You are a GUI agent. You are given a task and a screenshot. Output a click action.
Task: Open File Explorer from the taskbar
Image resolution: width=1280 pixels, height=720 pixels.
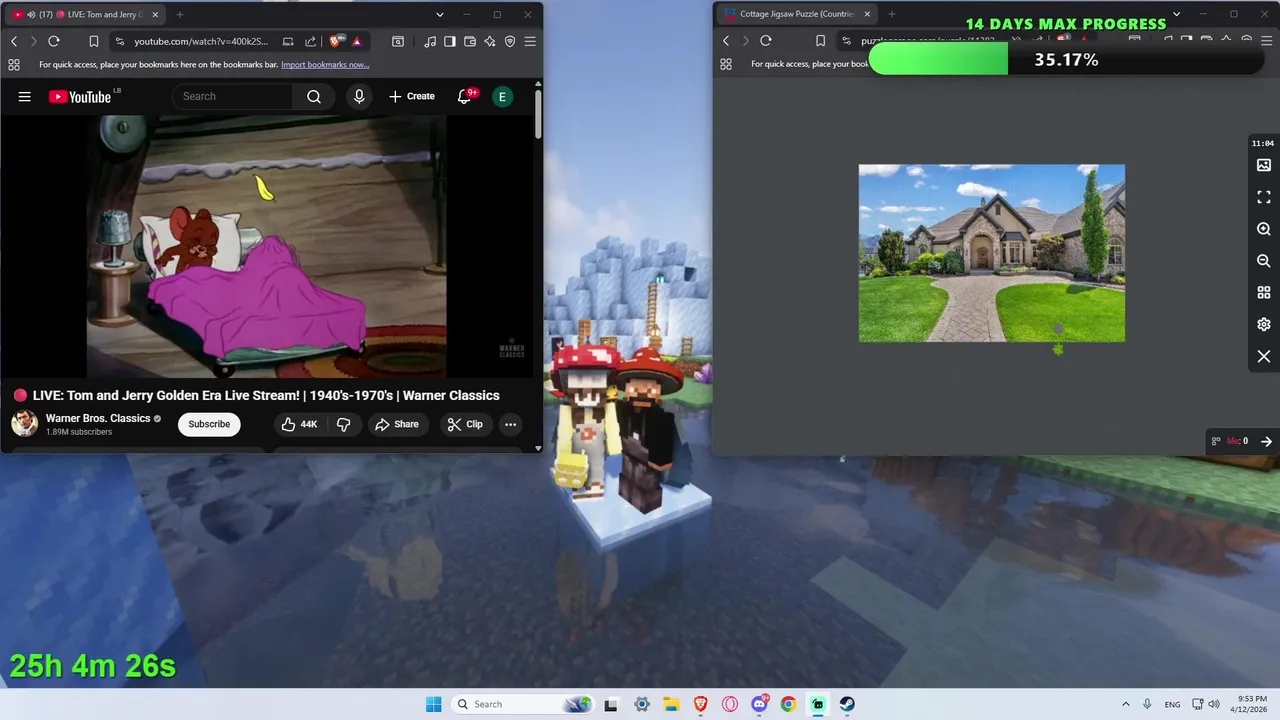tap(671, 704)
